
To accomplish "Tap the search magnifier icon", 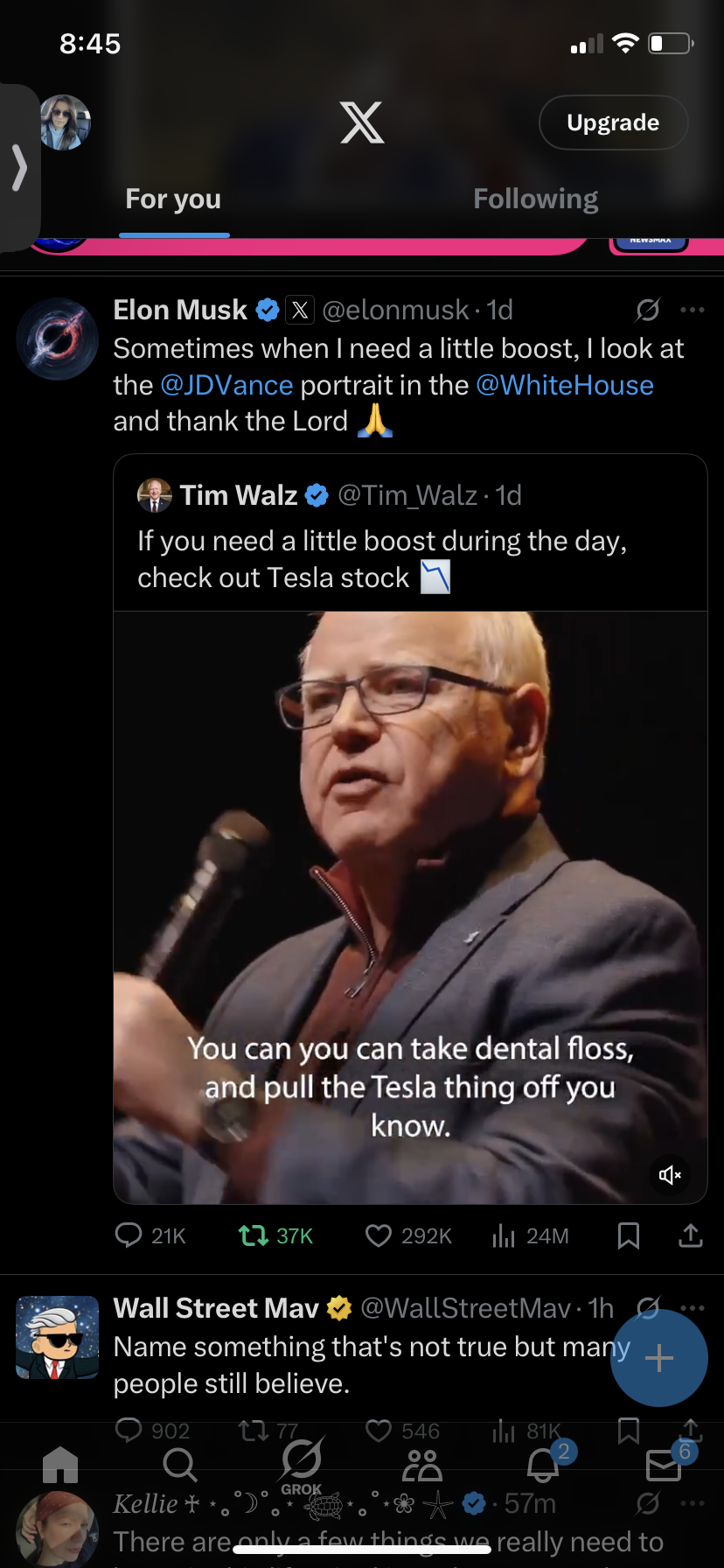I will point(180,1464).
